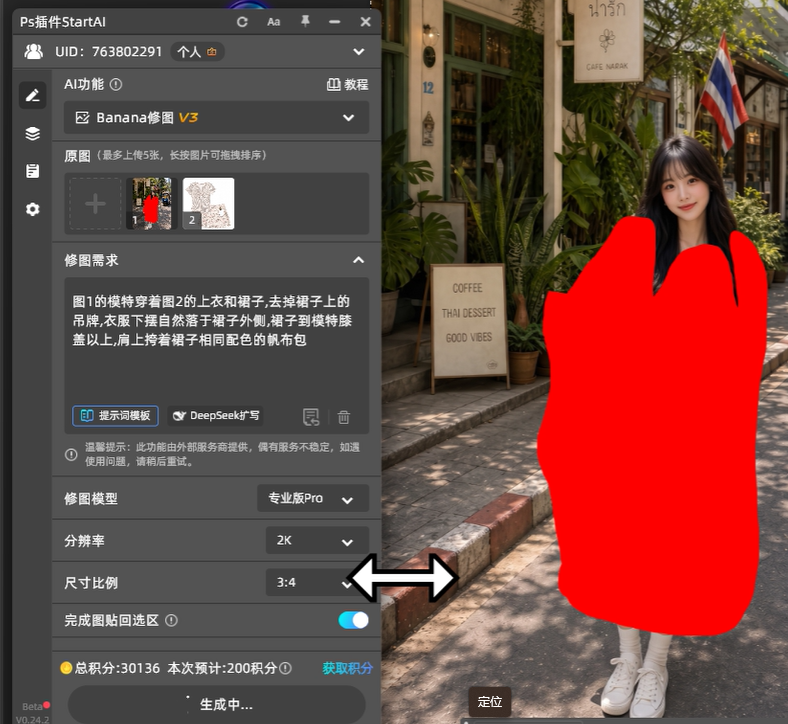Click the refresh icon in StartAI title bar
The image size is (788, 724).
pos(242,22)
